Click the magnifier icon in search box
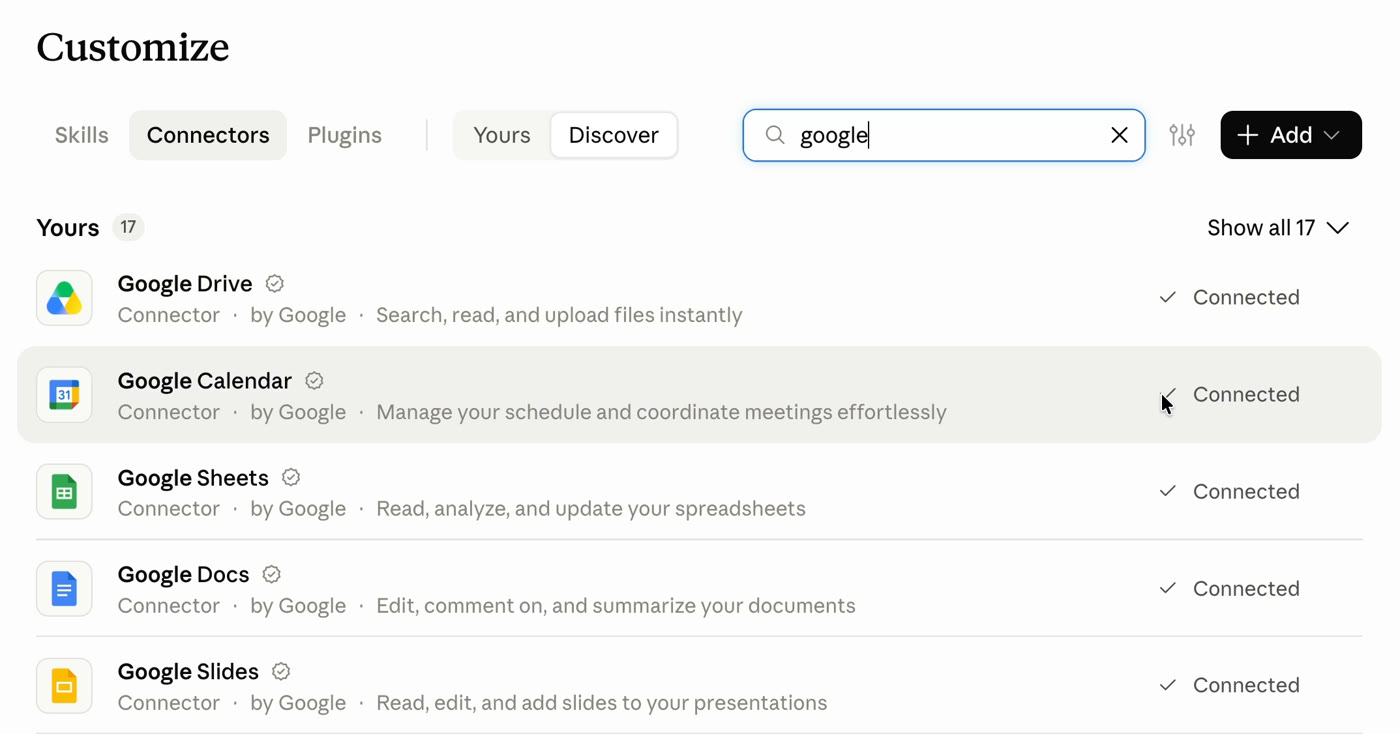Screen dimensions: 1400x734 pyautogui.click(x=775, y=135)
